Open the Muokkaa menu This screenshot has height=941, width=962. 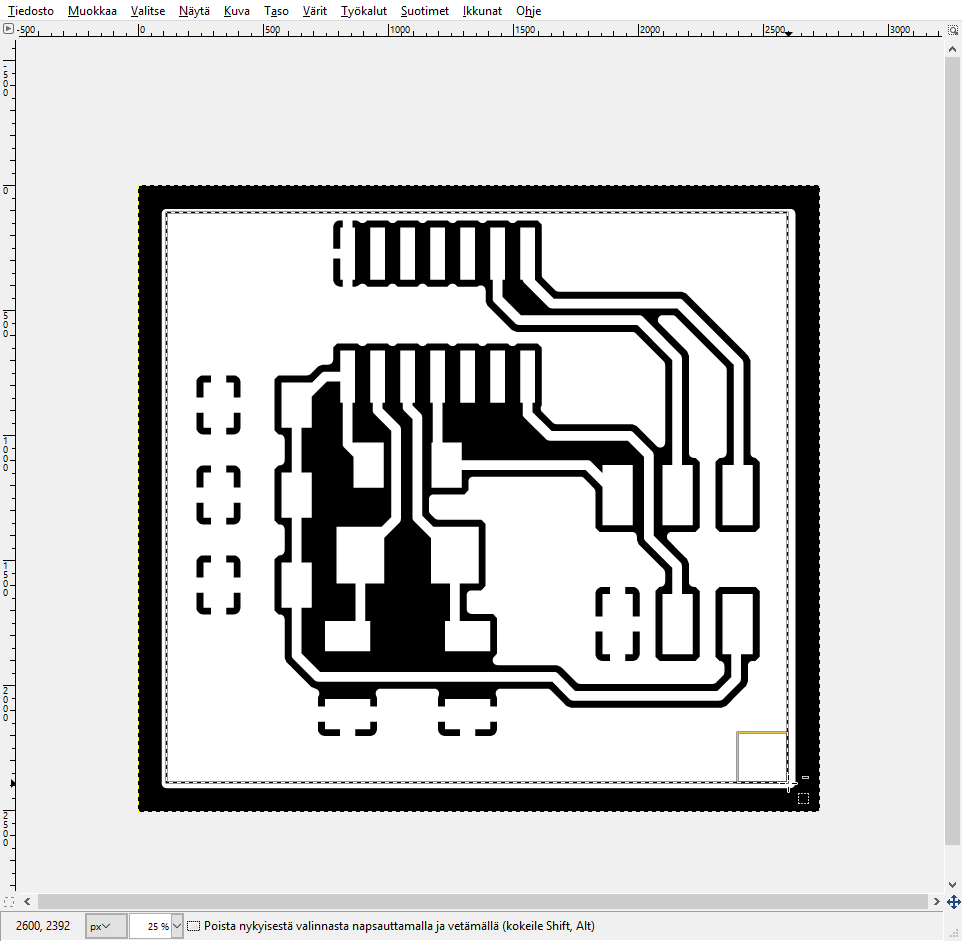pyautogui.click(x=92, y=10)
